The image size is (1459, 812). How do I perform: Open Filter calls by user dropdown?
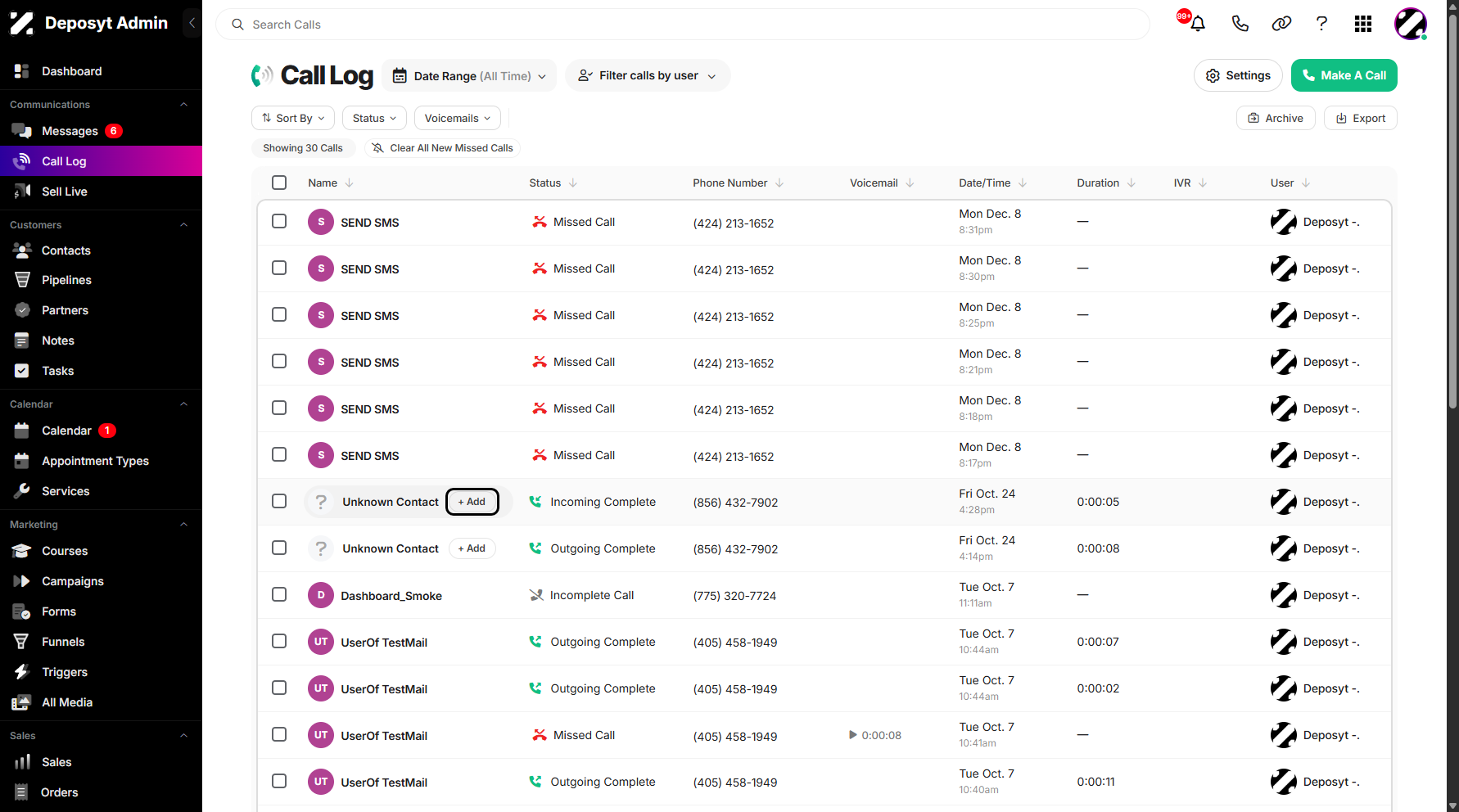click(x=647, y=75)
